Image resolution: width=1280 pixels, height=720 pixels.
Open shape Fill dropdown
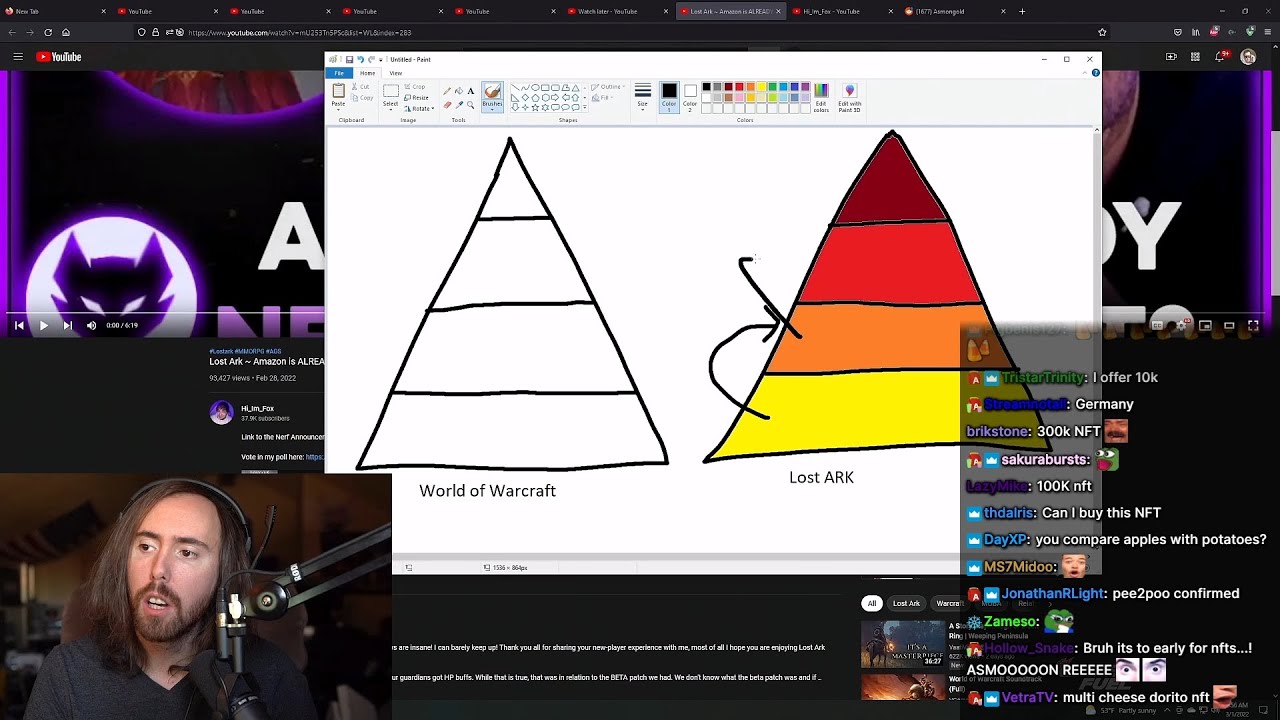click(x=602, y=98)
